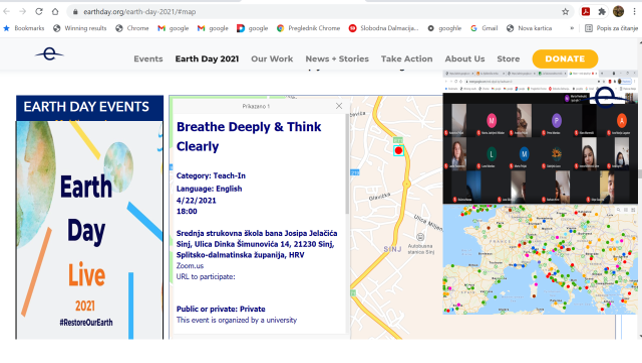642x363 pixels.
Task: Open the Chrome profile avatar
Action: [x=618, y=11]
